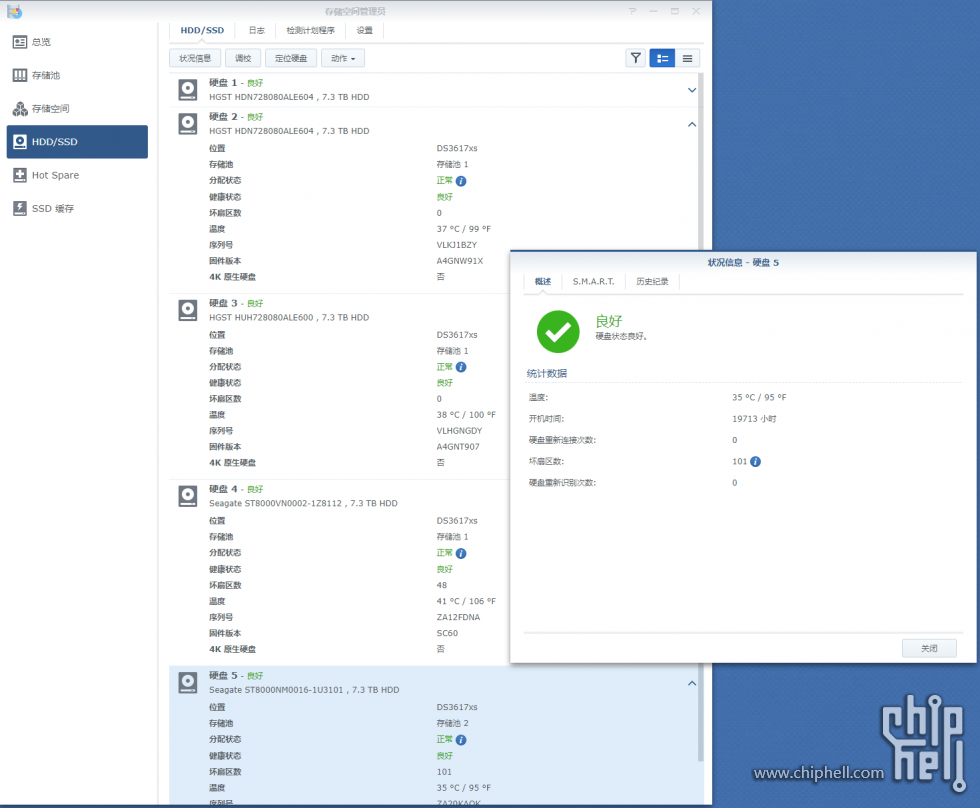Switch to the detailed list view icon
This screenshot has width=980, height=808.
[662, 58]
